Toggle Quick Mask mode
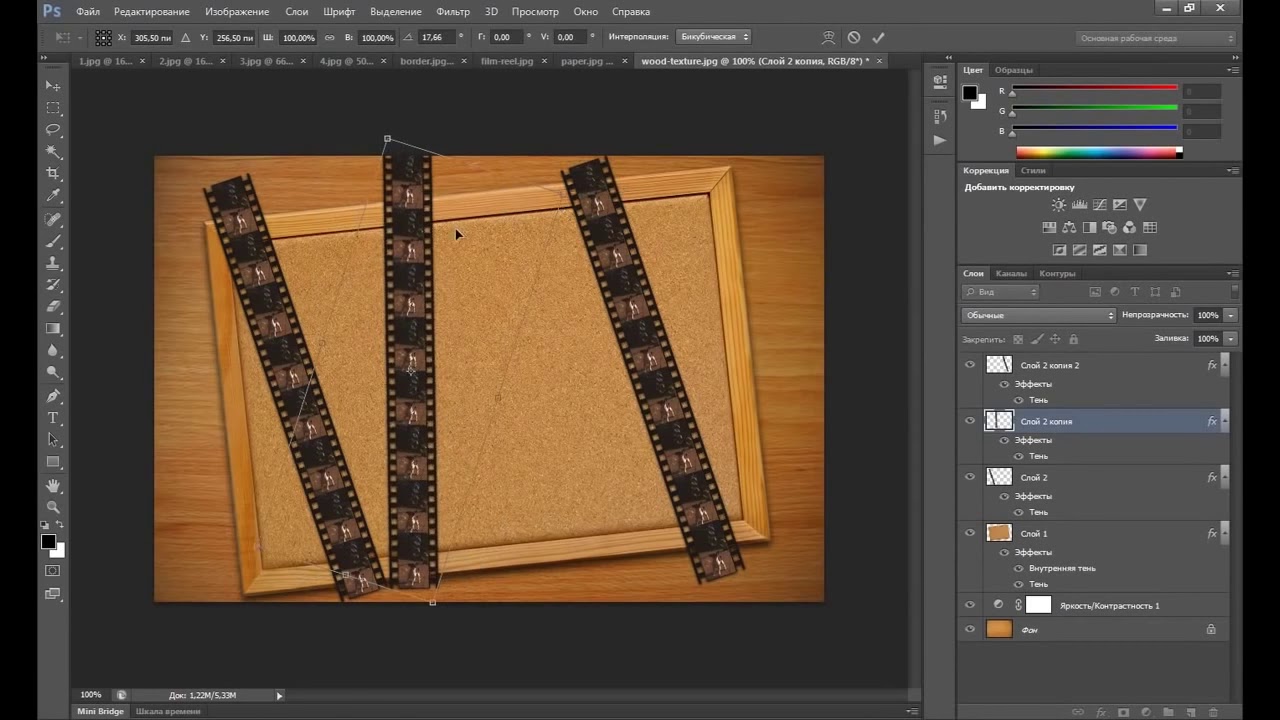 click(x=53, y=570)
